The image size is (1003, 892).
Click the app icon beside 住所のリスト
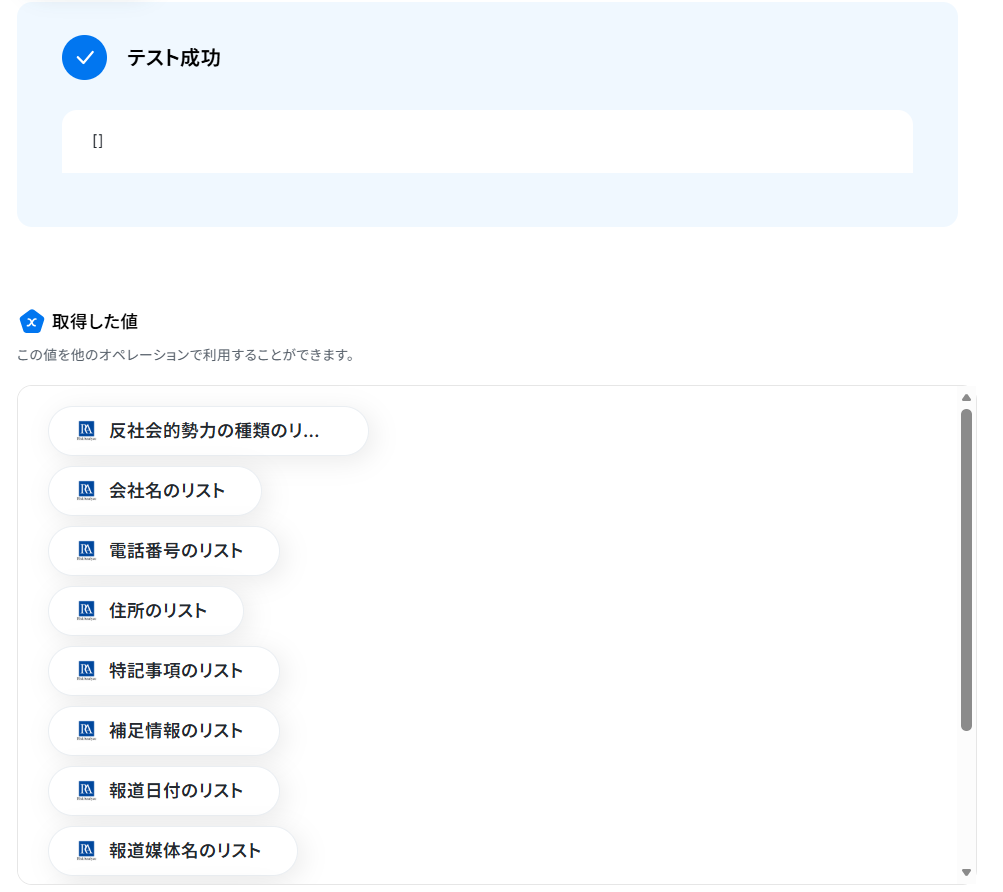[86, 611]
